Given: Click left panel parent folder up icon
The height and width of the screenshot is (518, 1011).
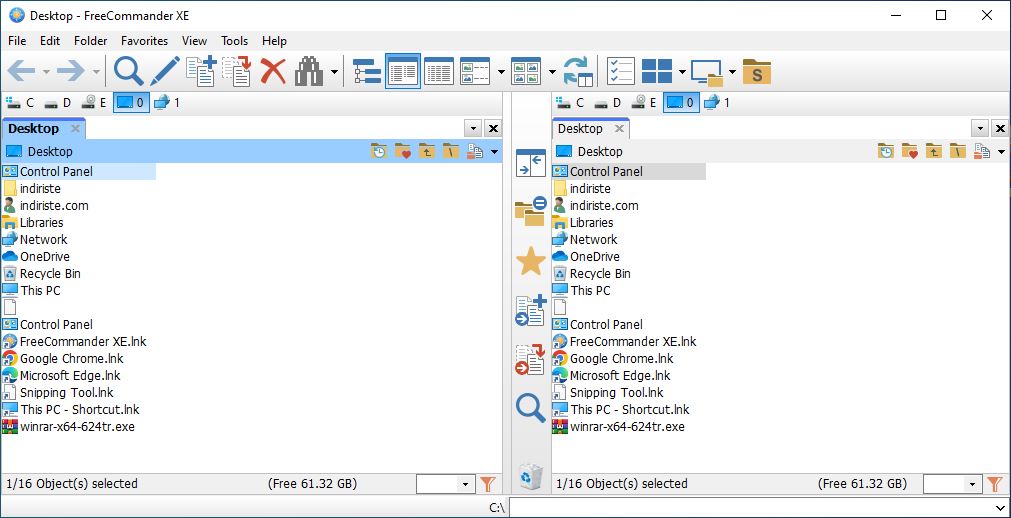Looking at the screenshot, I should (x=427, y=152).
